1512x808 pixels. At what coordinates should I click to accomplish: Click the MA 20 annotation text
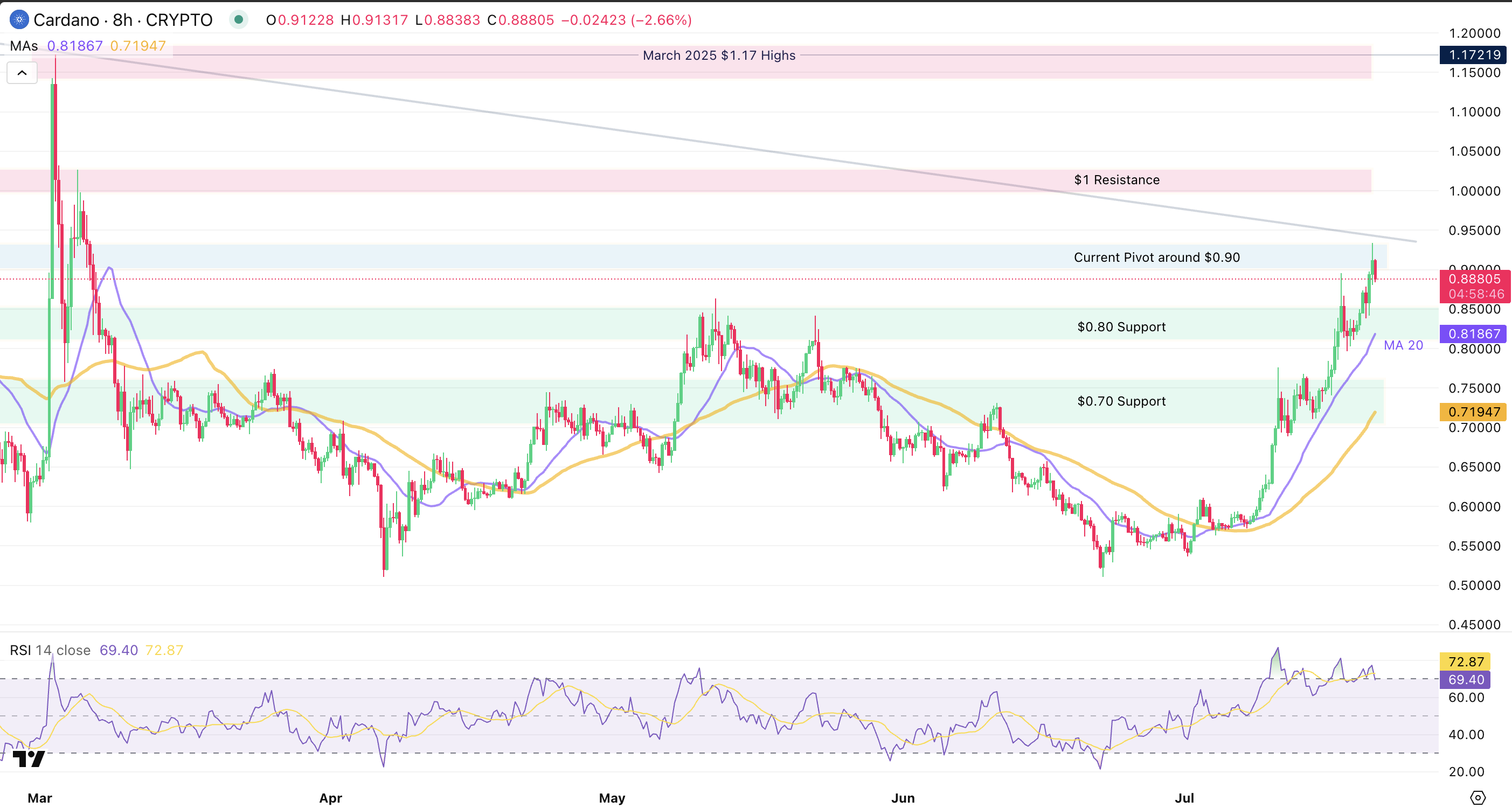click(x=1403, y=345)
